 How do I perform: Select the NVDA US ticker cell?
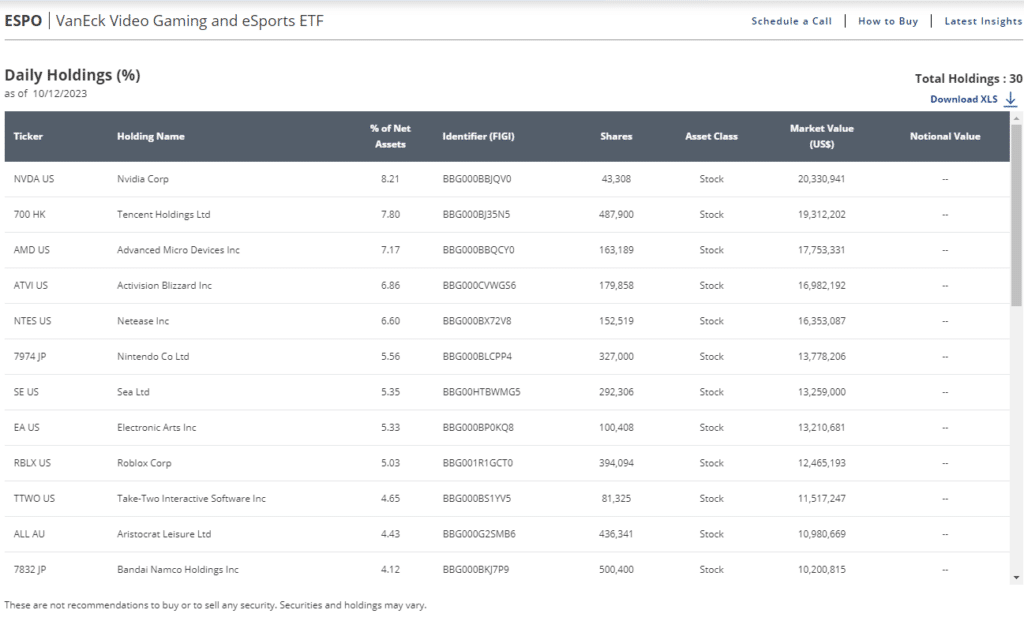[x=34, y=179]
